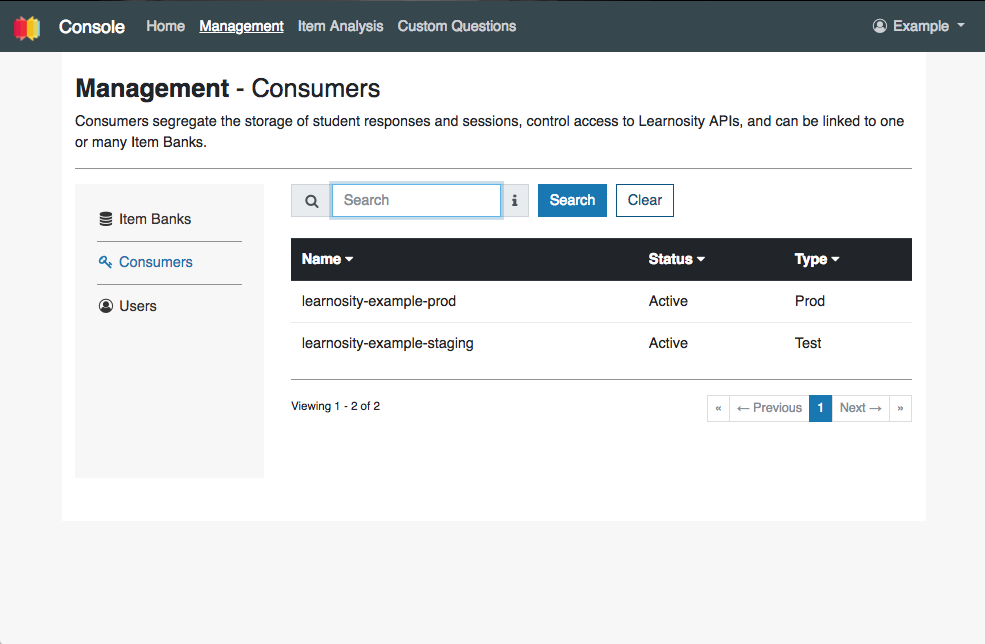Viewport: 985px width, 644px height.
Task: Open the Home nav item
Action: pyautogui.click(x=165, y=26)
